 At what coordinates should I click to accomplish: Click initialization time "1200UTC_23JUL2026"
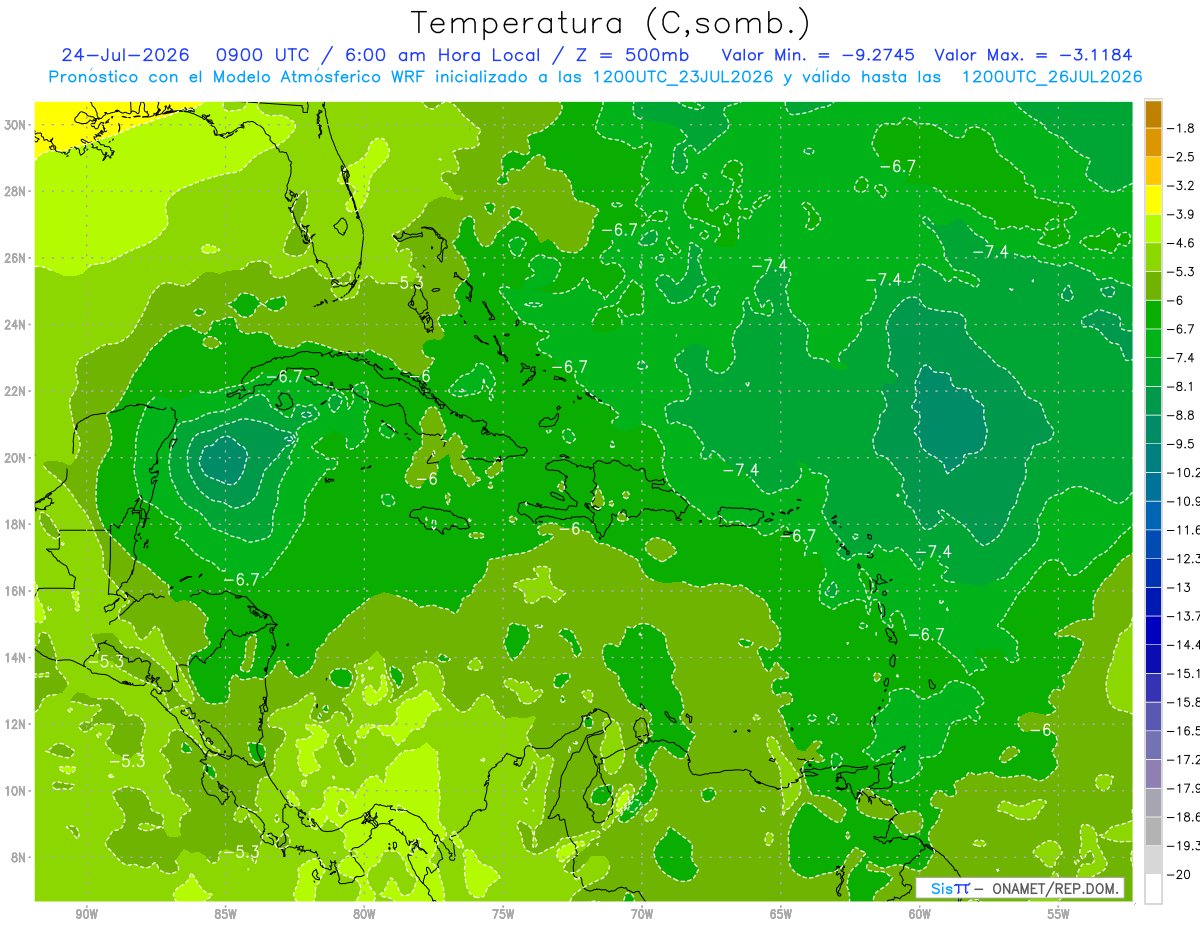[x=683, y=77]
